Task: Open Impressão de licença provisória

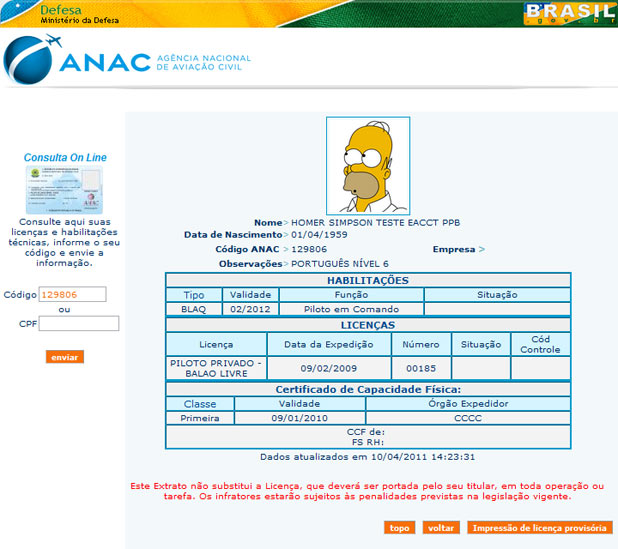Action: tap(538, 528)
